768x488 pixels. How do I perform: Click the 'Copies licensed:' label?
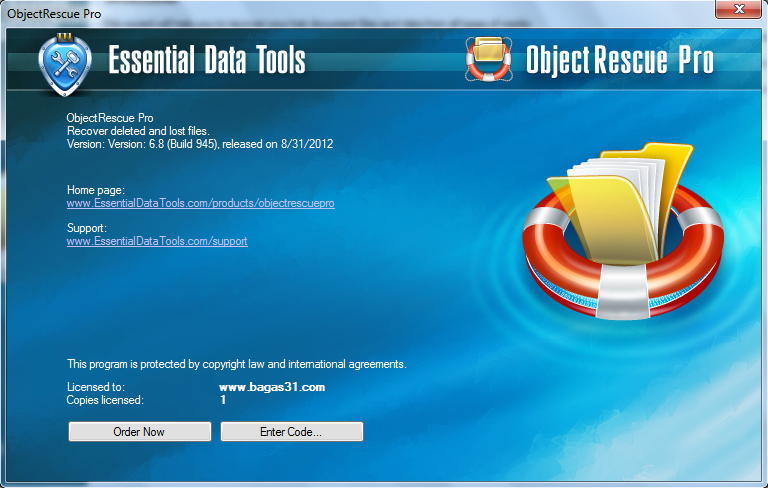pos(105,400)
